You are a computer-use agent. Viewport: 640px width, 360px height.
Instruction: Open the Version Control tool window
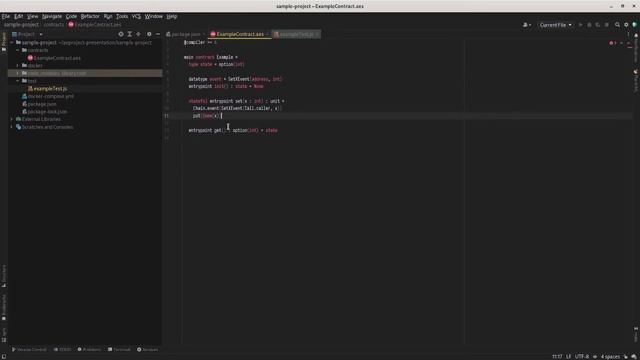29,350
